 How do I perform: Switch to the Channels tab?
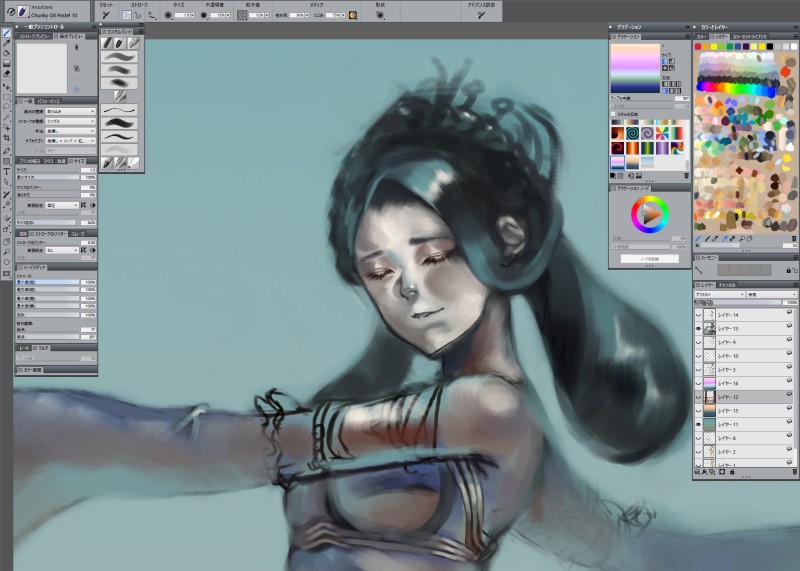[727, 285]
